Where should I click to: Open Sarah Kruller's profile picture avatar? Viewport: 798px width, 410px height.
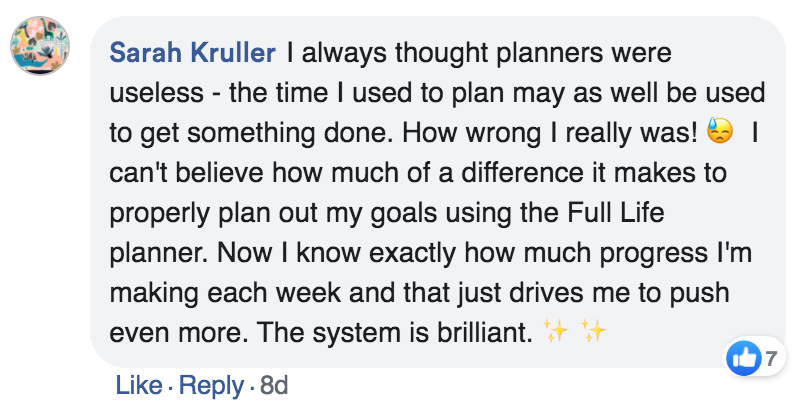[40, 46]
